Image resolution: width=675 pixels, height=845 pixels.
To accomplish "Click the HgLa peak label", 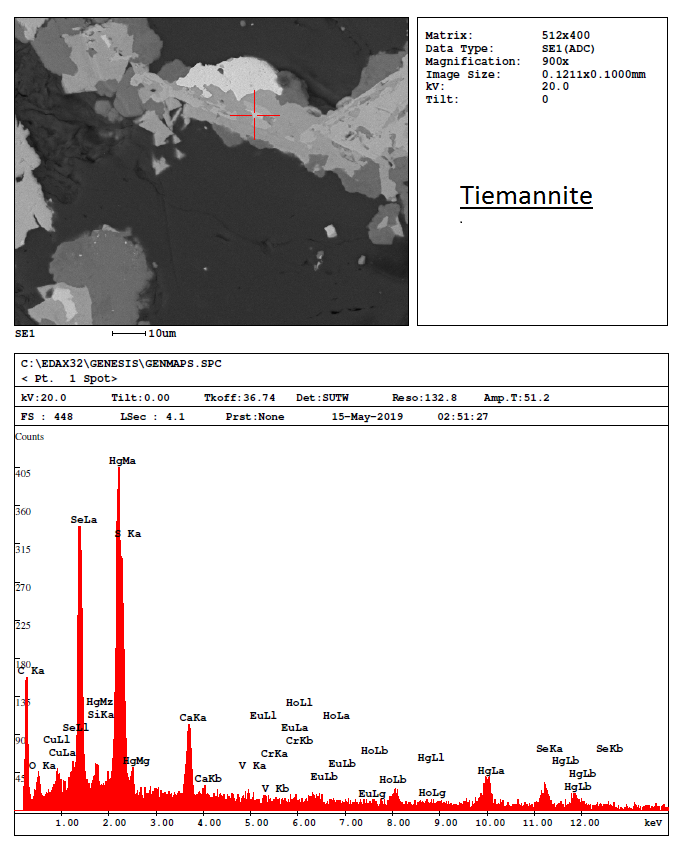I will [491, 771].
